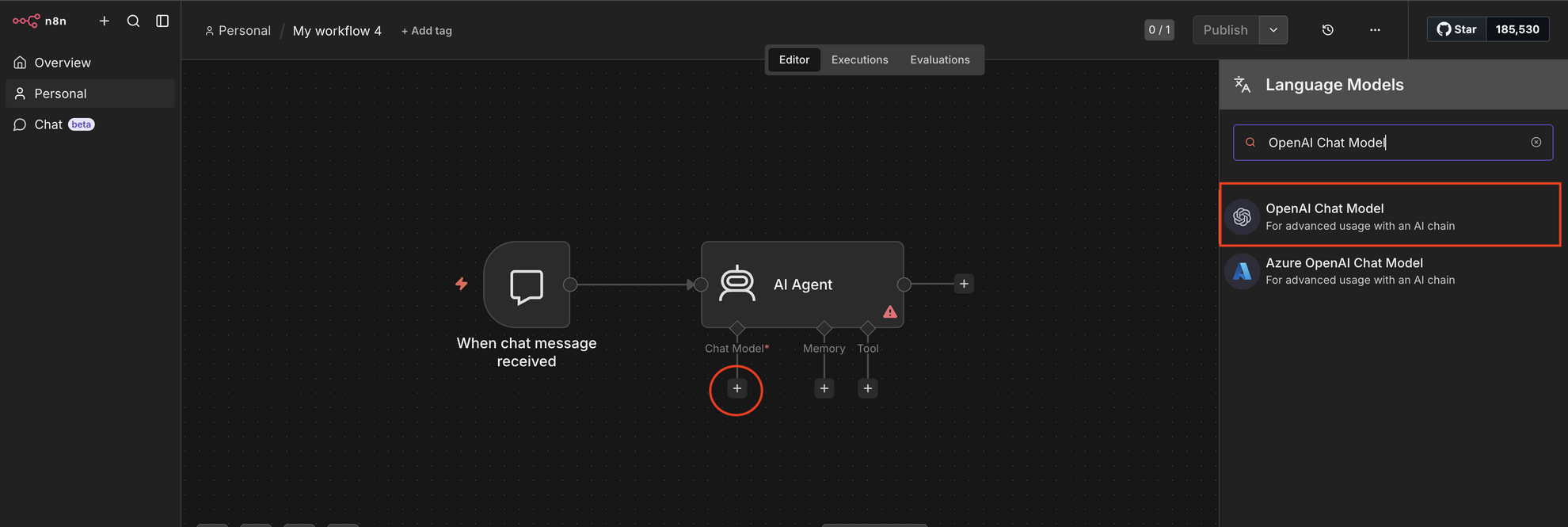Screen dimensions: 1568x527
Task: Open the three-dots more options menu
Action: coord(1375,30)
